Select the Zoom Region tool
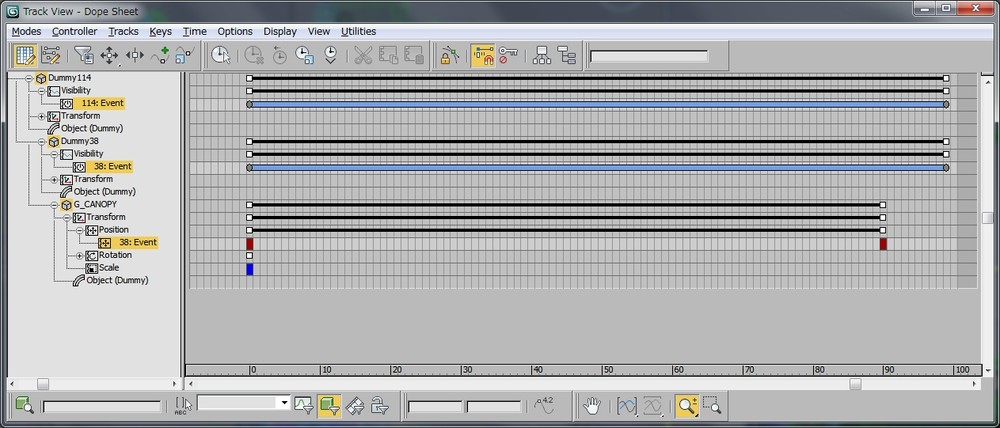 pyautogui.click(x=712, y=406)
